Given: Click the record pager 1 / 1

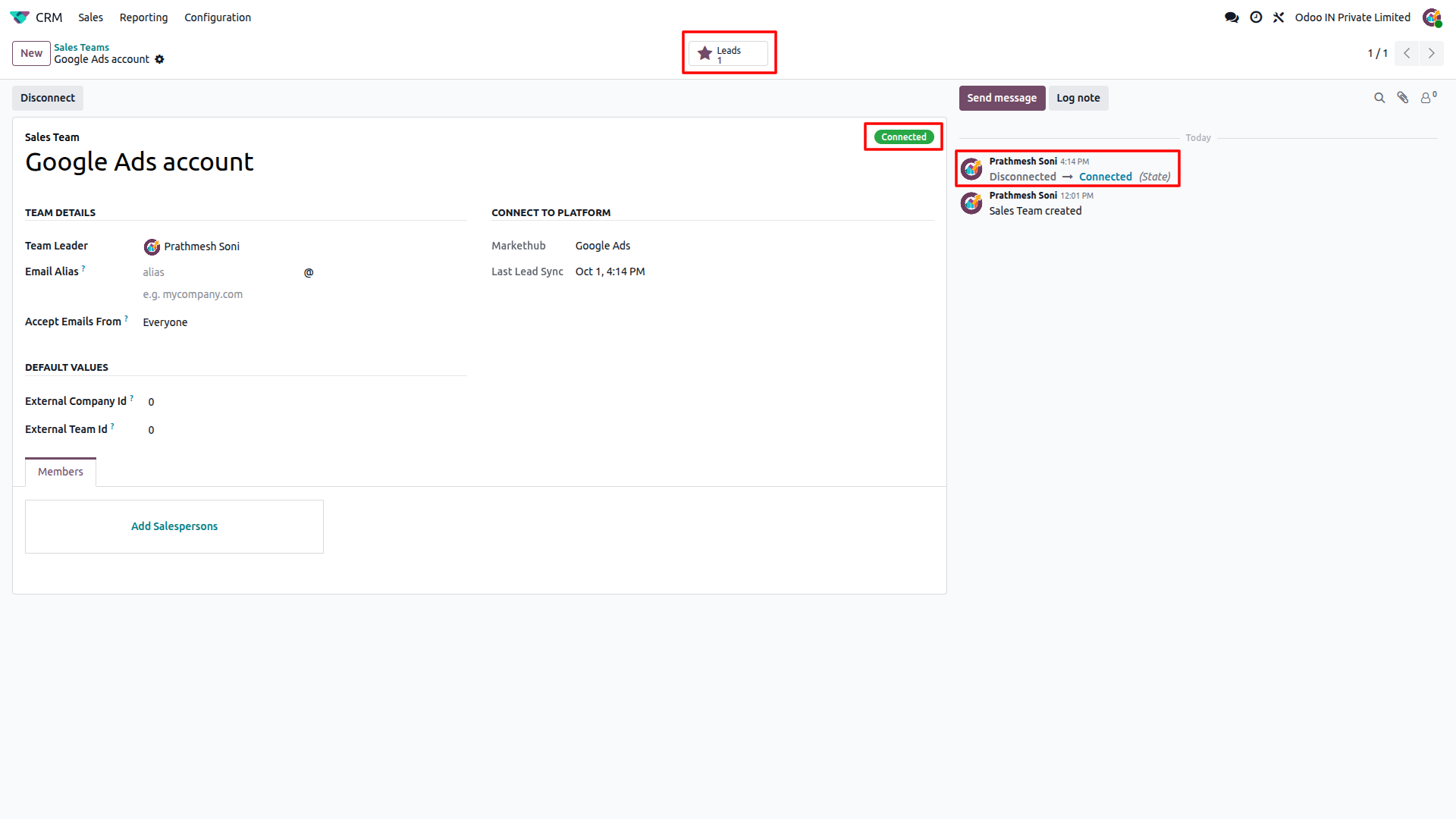Looking at the screenshot, I should pos(1377,53).
